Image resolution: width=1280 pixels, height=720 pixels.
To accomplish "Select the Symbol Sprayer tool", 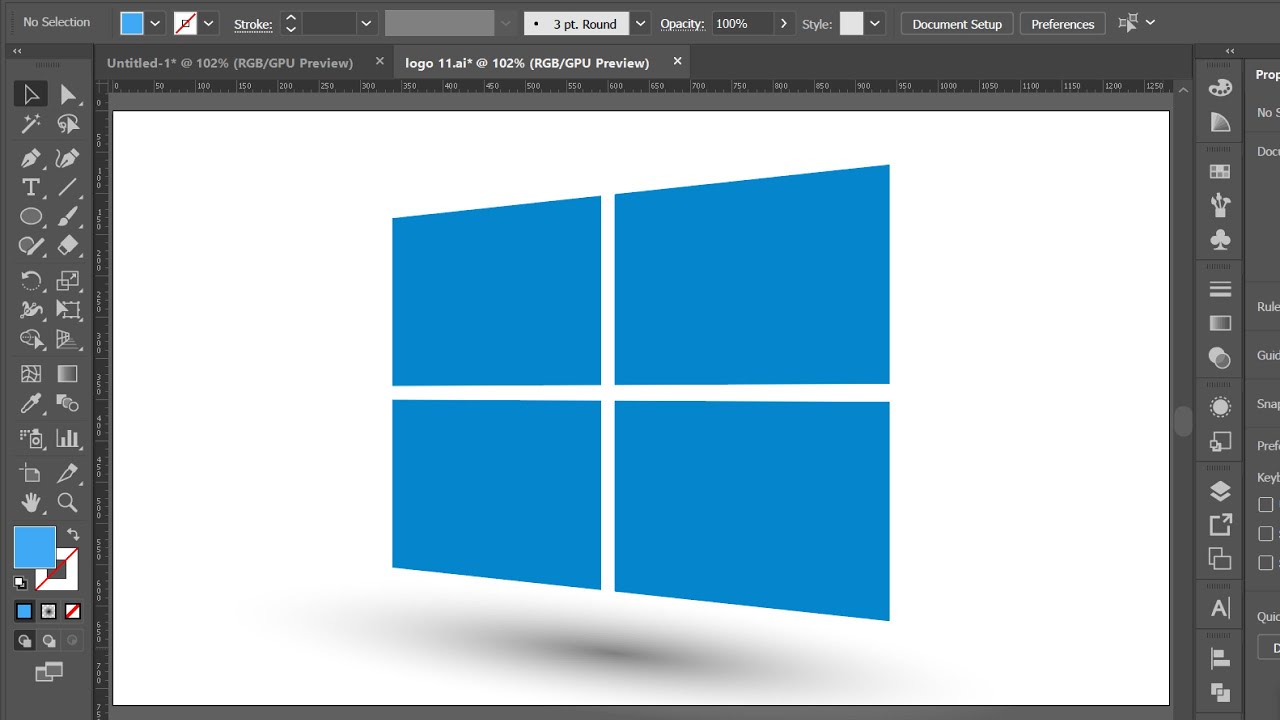I will pyautogui.click(x=31, y=438).
